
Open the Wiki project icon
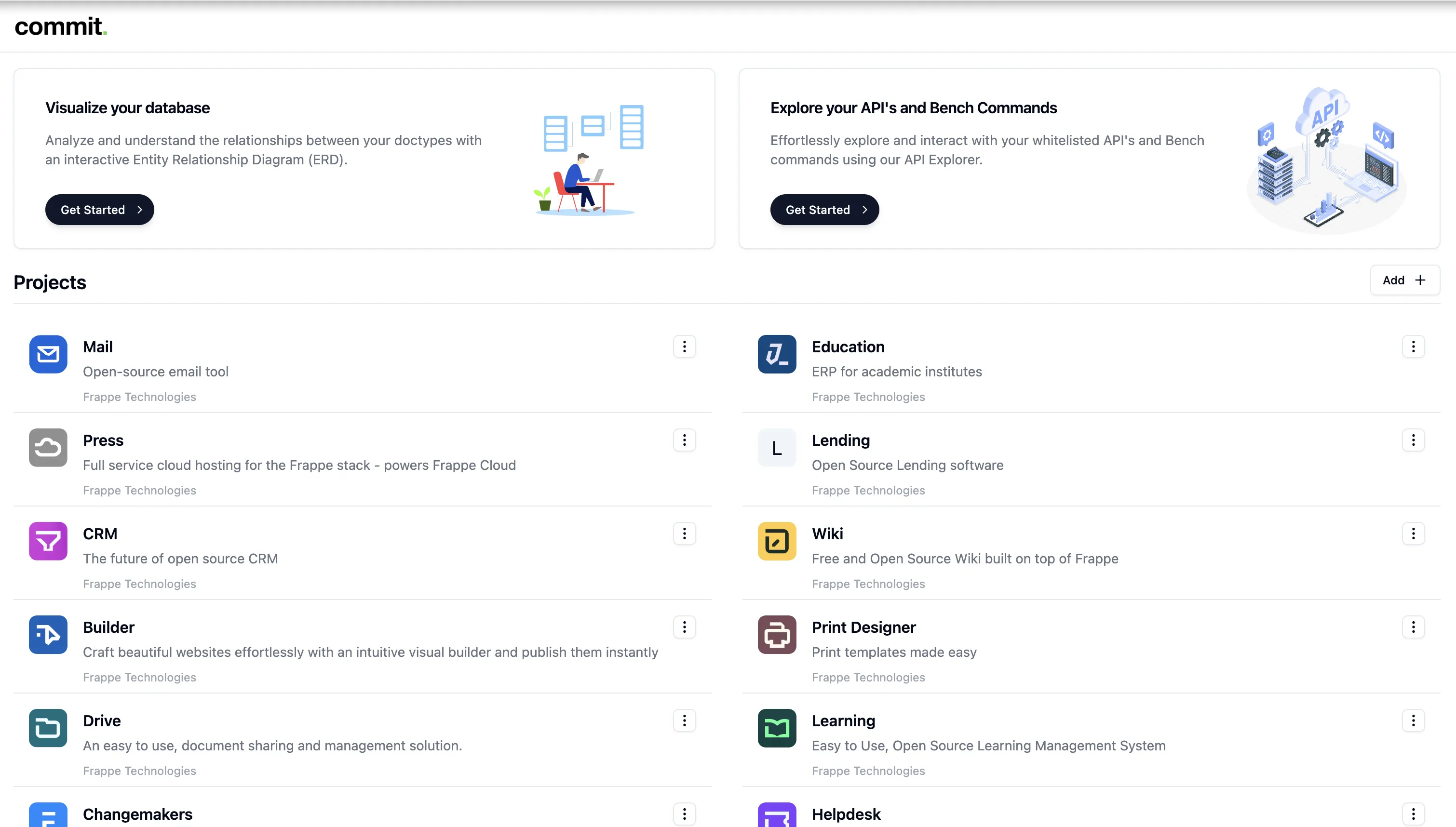pos(777,541)
